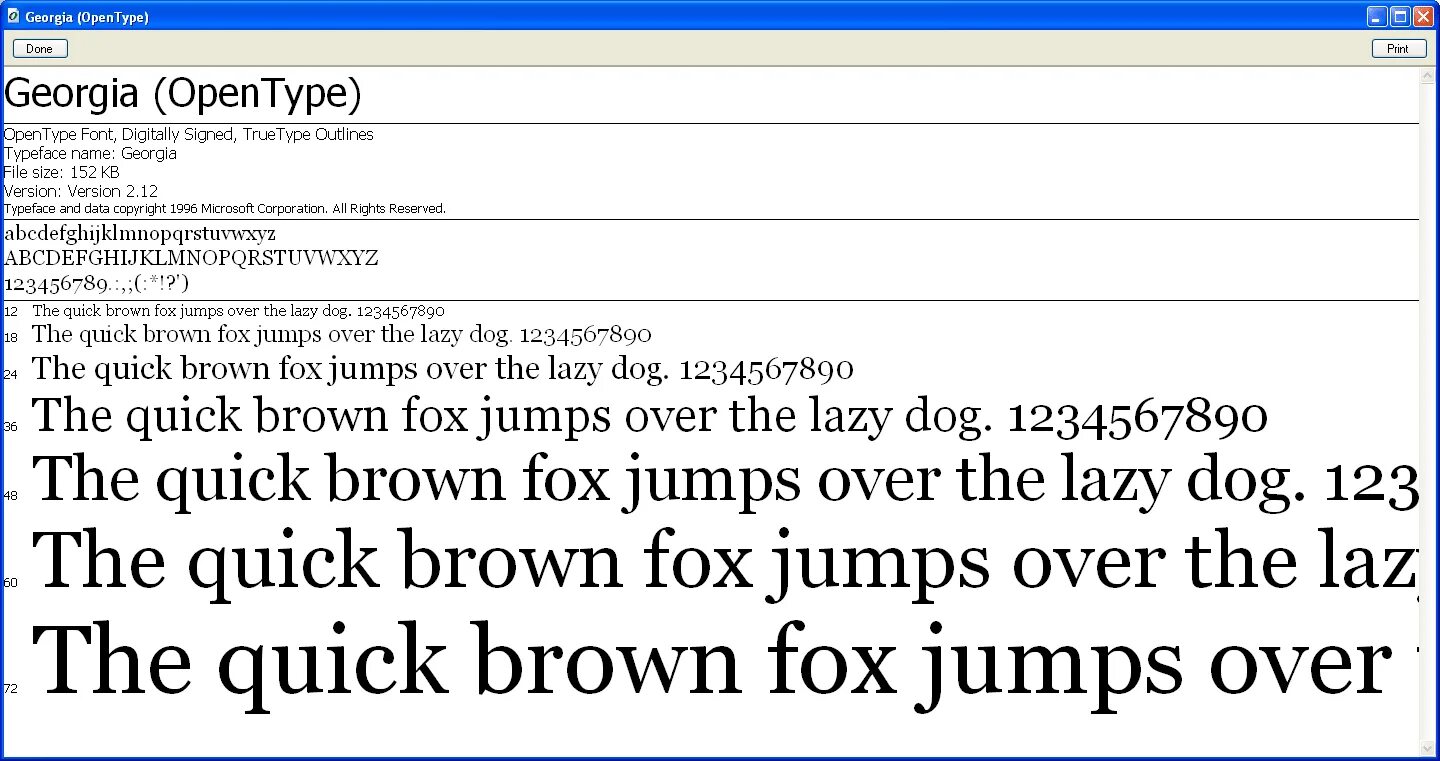Click the 12-point quick brown fox sample
Image resolution: width=1440 pixels, height=761 pixels.
(x=239, y=311)
